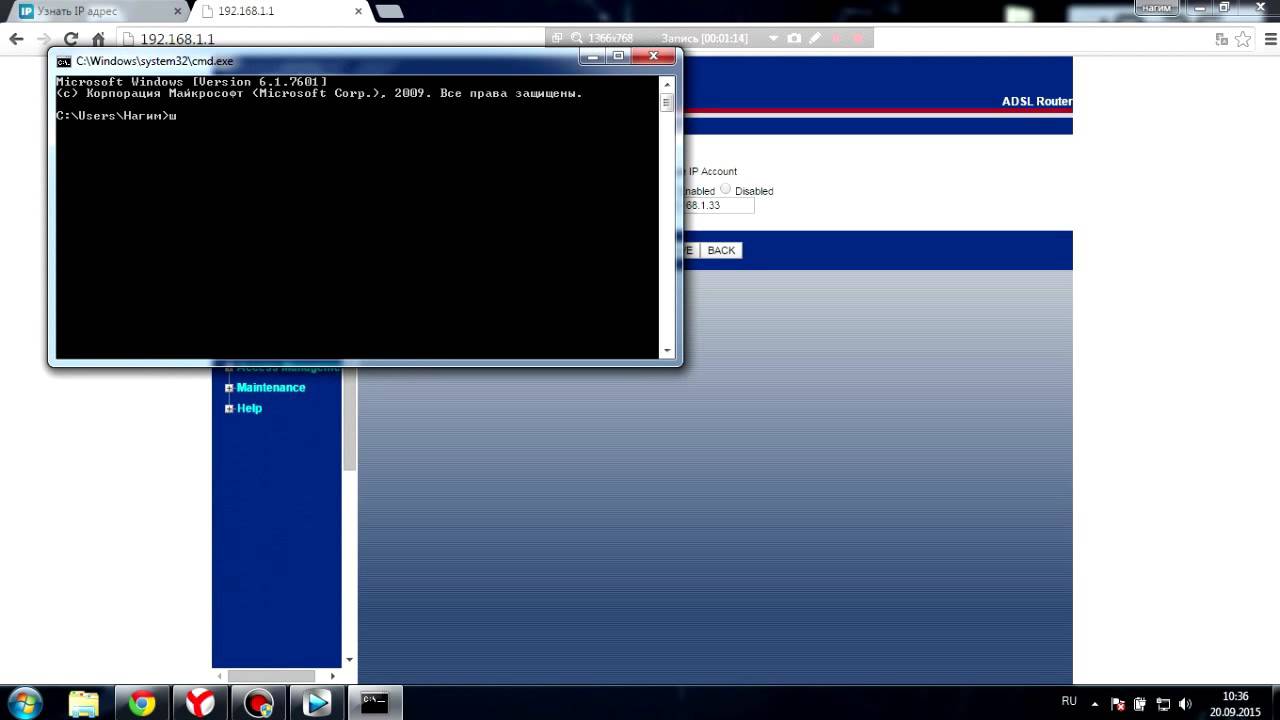Open a new Chrome tab

pos(389,11)
